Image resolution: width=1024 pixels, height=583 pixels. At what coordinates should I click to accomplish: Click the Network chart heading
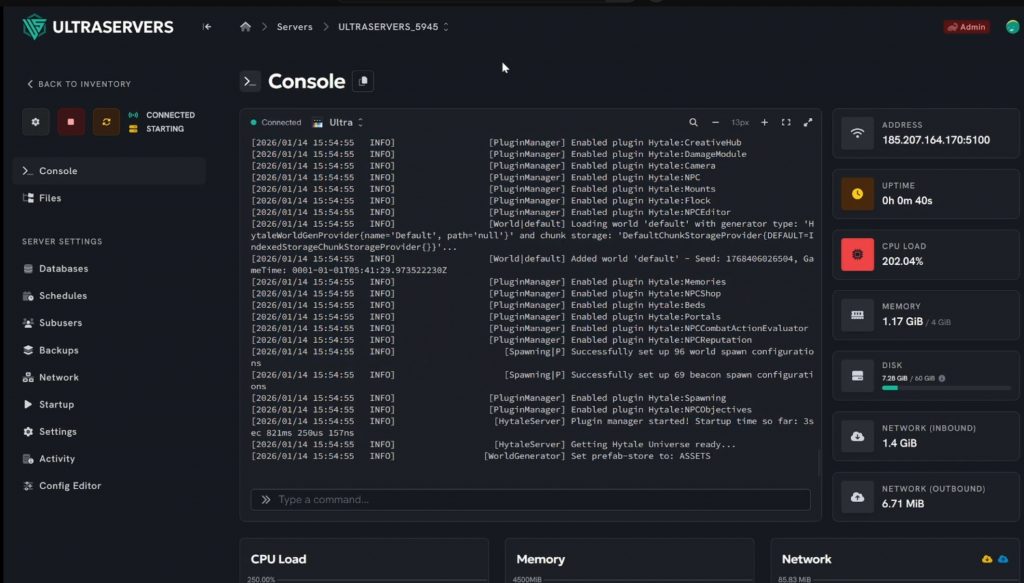click(x=806, y=559)
